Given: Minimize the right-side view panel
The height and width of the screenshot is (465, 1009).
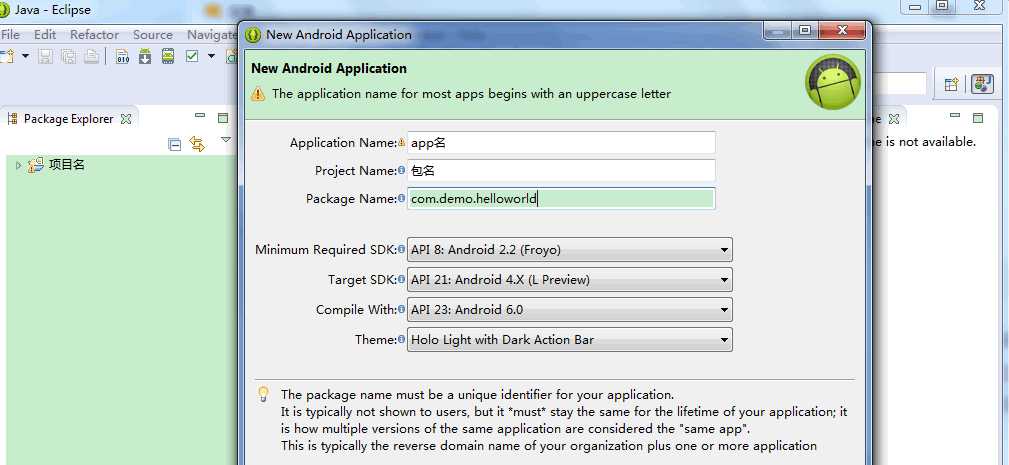Looking at the screenshot, I should click(955, 116).
